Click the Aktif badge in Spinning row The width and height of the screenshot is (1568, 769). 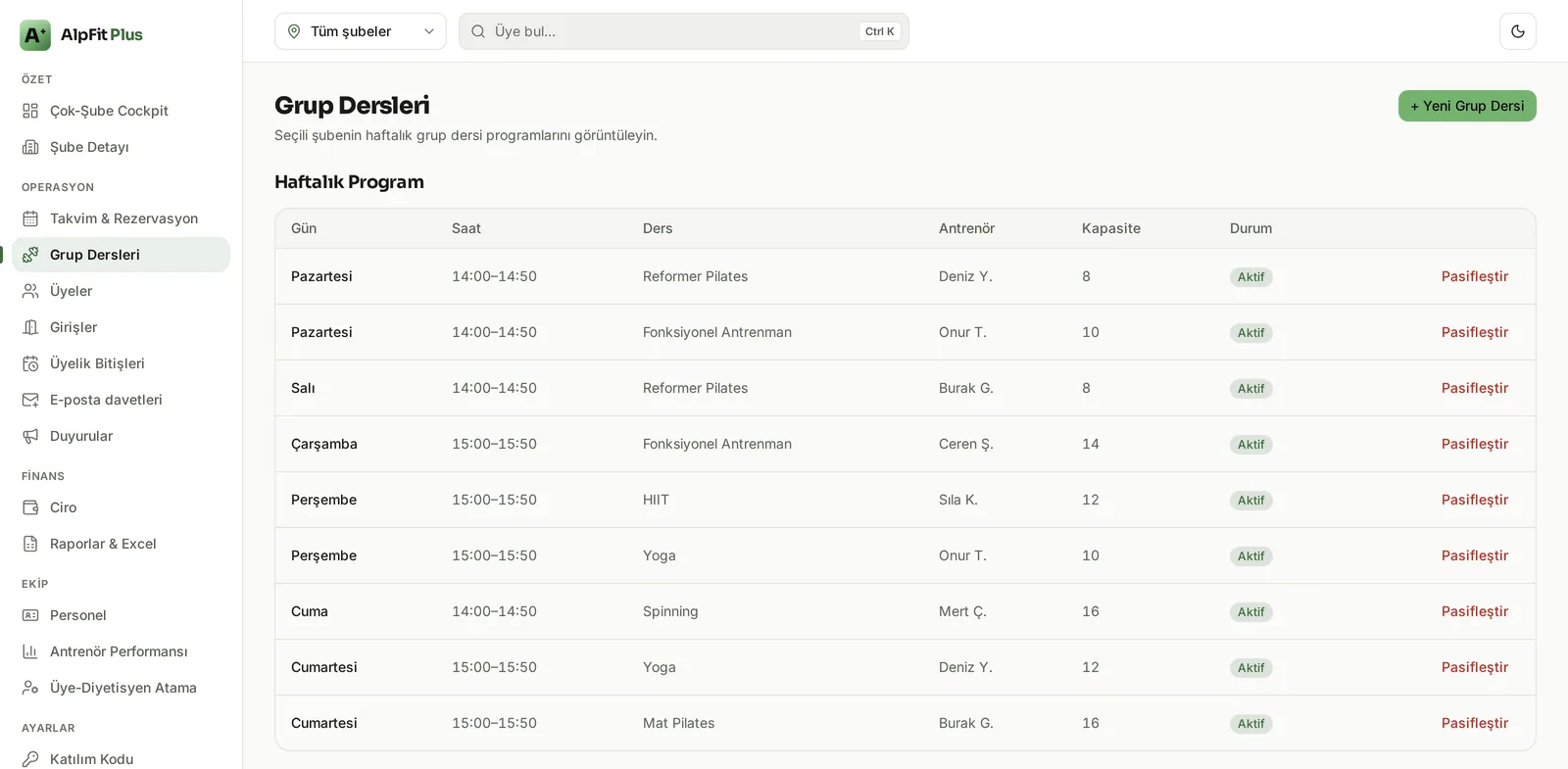pyautogui.click(x=1251, y=612)
